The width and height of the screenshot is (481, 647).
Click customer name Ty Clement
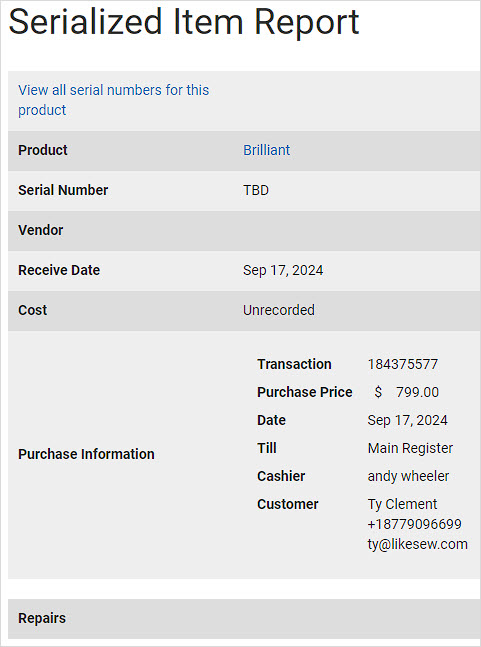pos(402,504)
